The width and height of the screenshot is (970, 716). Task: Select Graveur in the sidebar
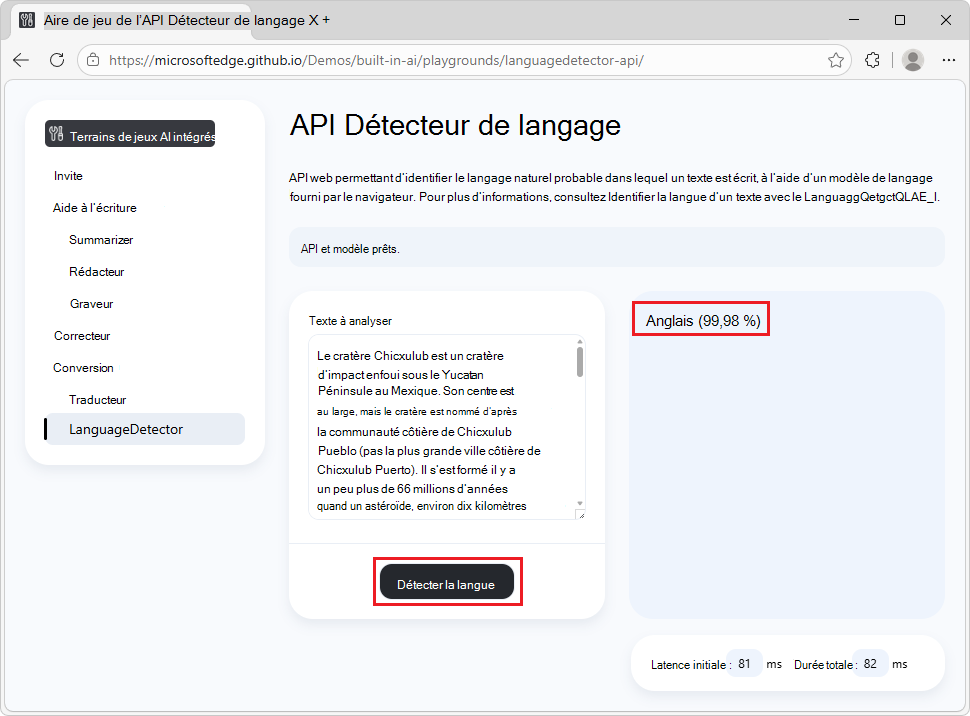[x=92, y=304]
